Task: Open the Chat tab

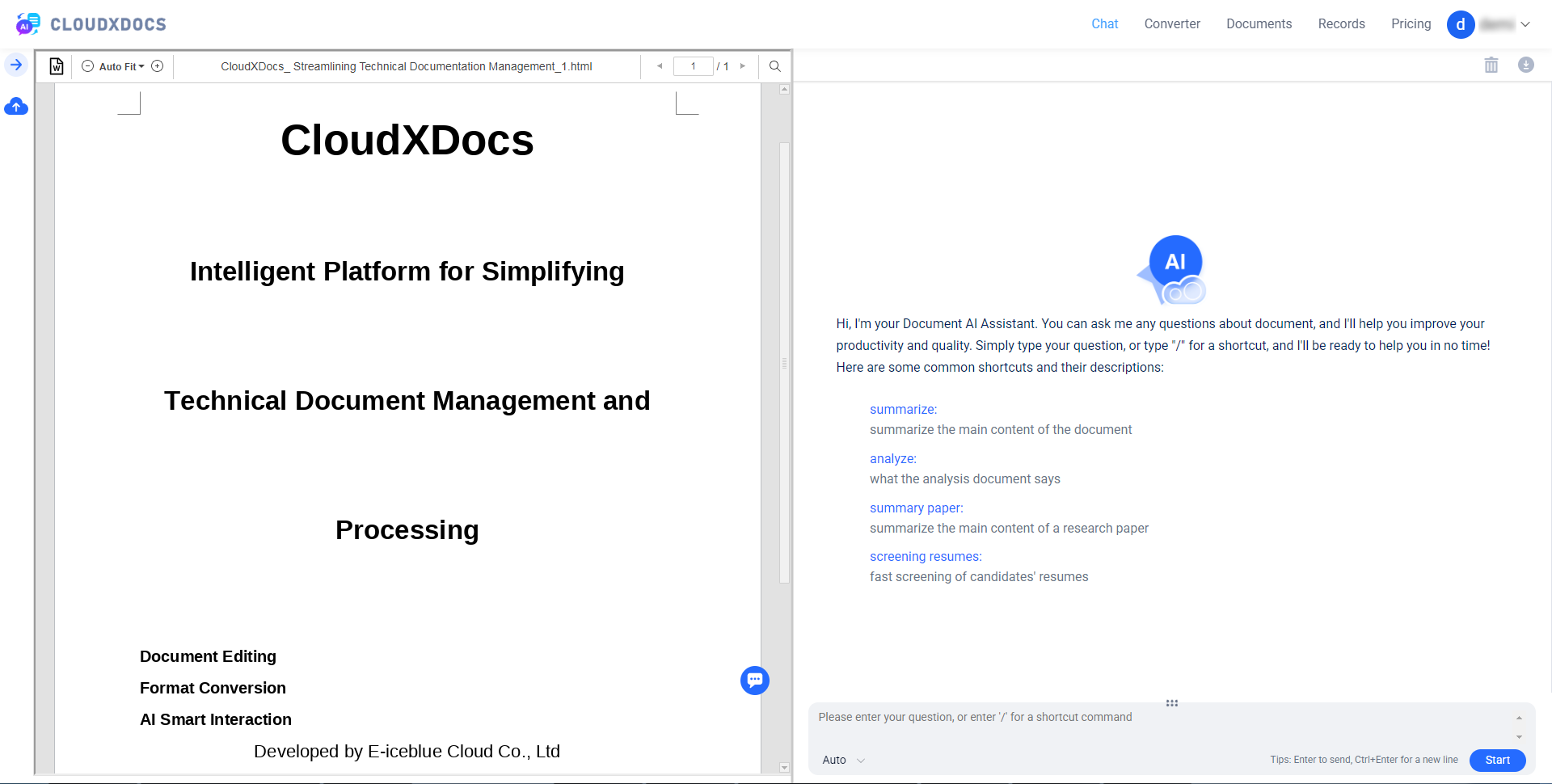Action: [x=1104, y=24]
